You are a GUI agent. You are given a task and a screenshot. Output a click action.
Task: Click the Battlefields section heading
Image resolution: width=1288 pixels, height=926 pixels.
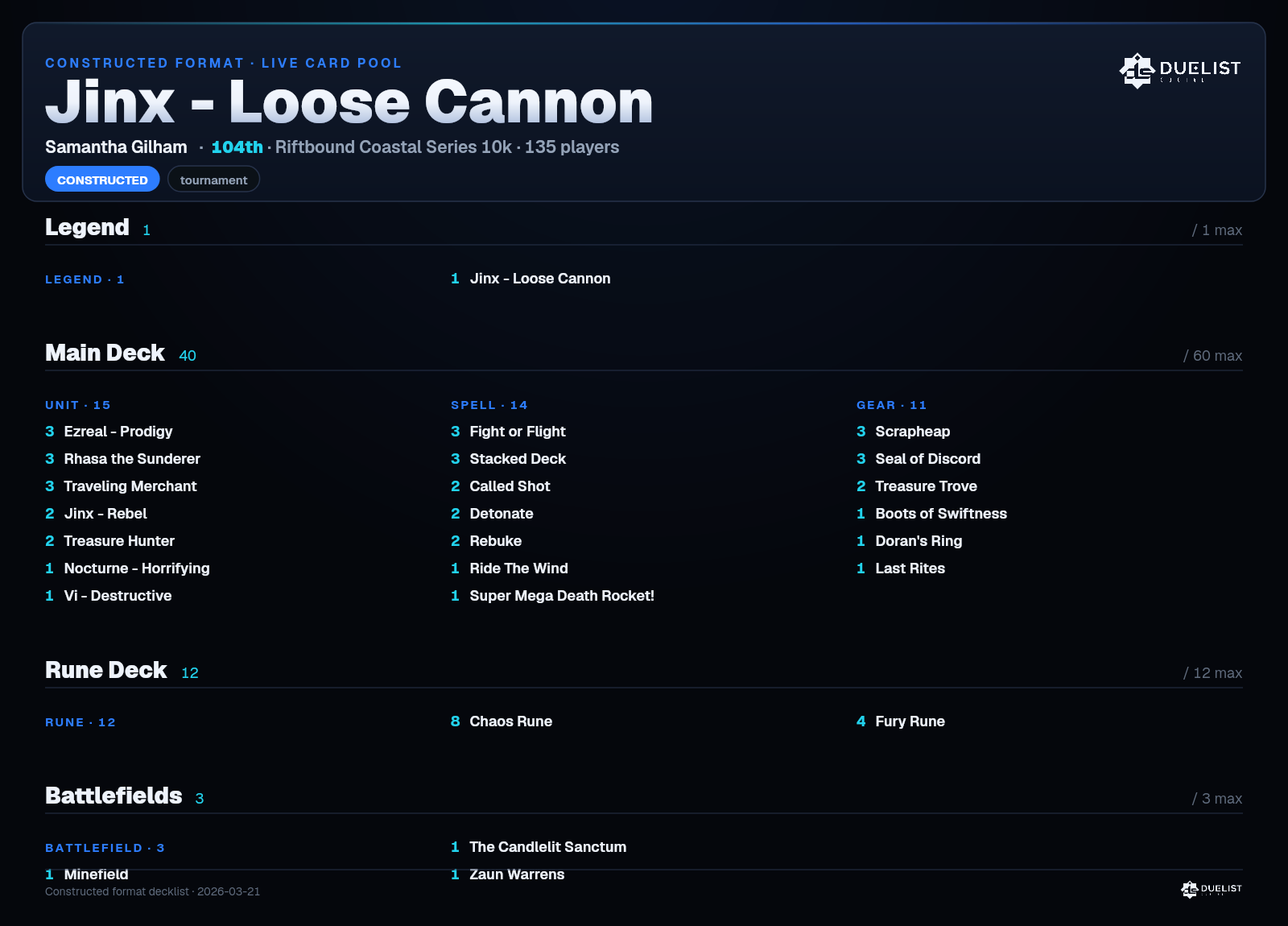[114, 796]
